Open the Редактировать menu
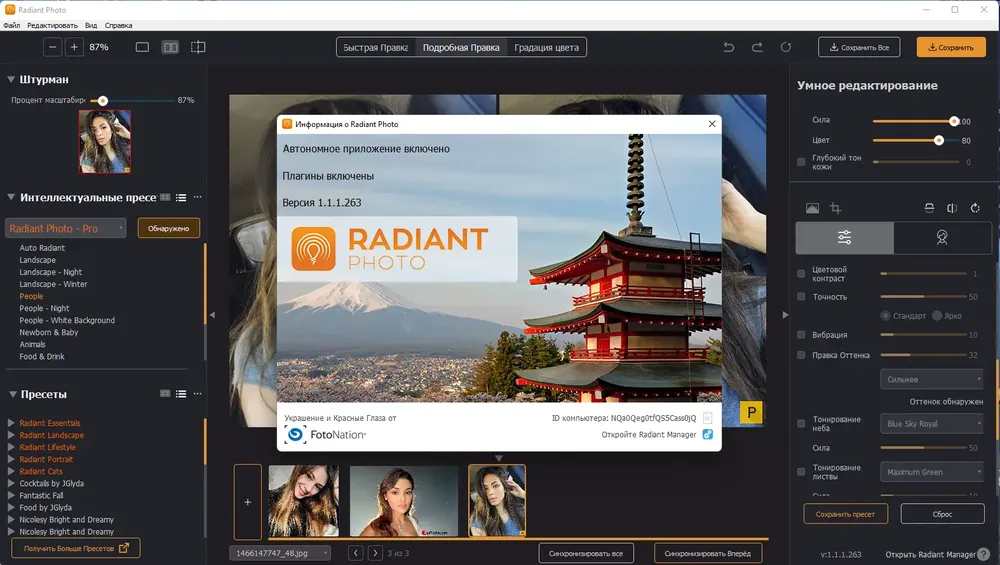Screen dimensions: 1000x565 (x=52, y=26)
